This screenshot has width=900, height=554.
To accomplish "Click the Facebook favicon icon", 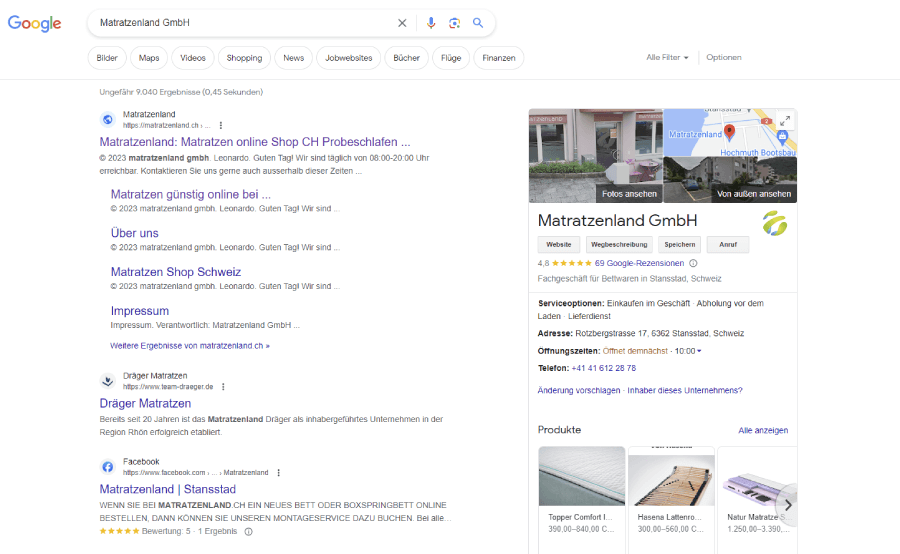I will [108, 467].
